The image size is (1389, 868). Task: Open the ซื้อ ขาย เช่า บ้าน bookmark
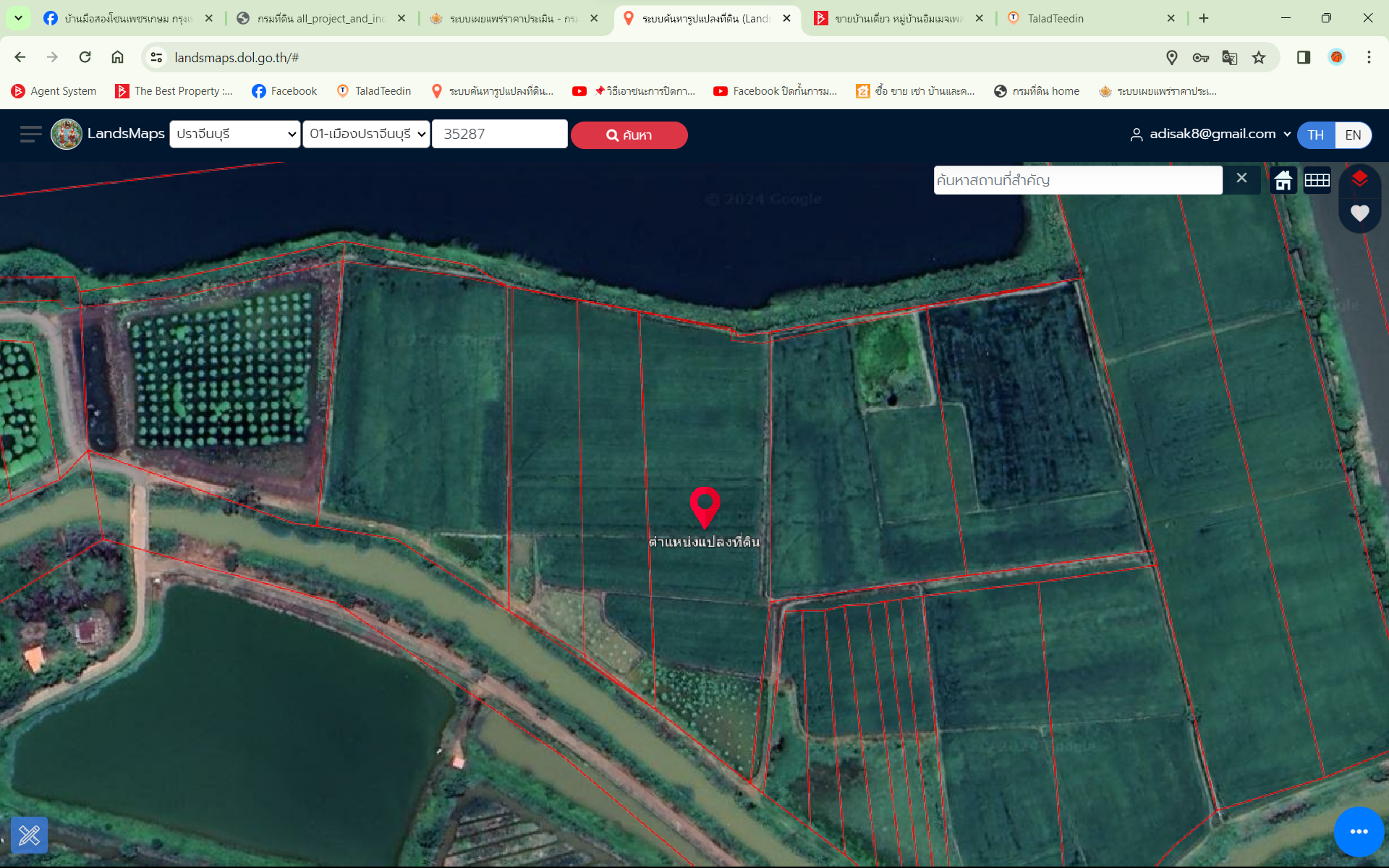point(915,91)
